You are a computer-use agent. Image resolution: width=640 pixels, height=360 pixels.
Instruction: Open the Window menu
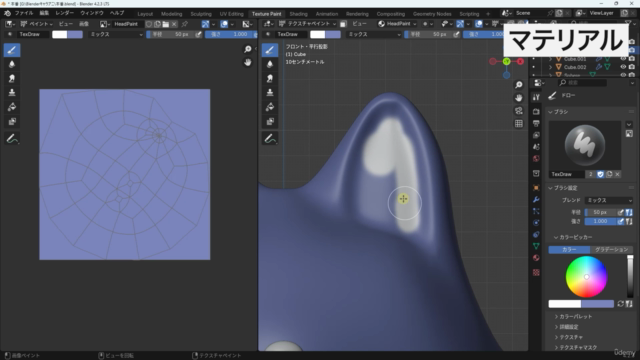pos(92,13)
